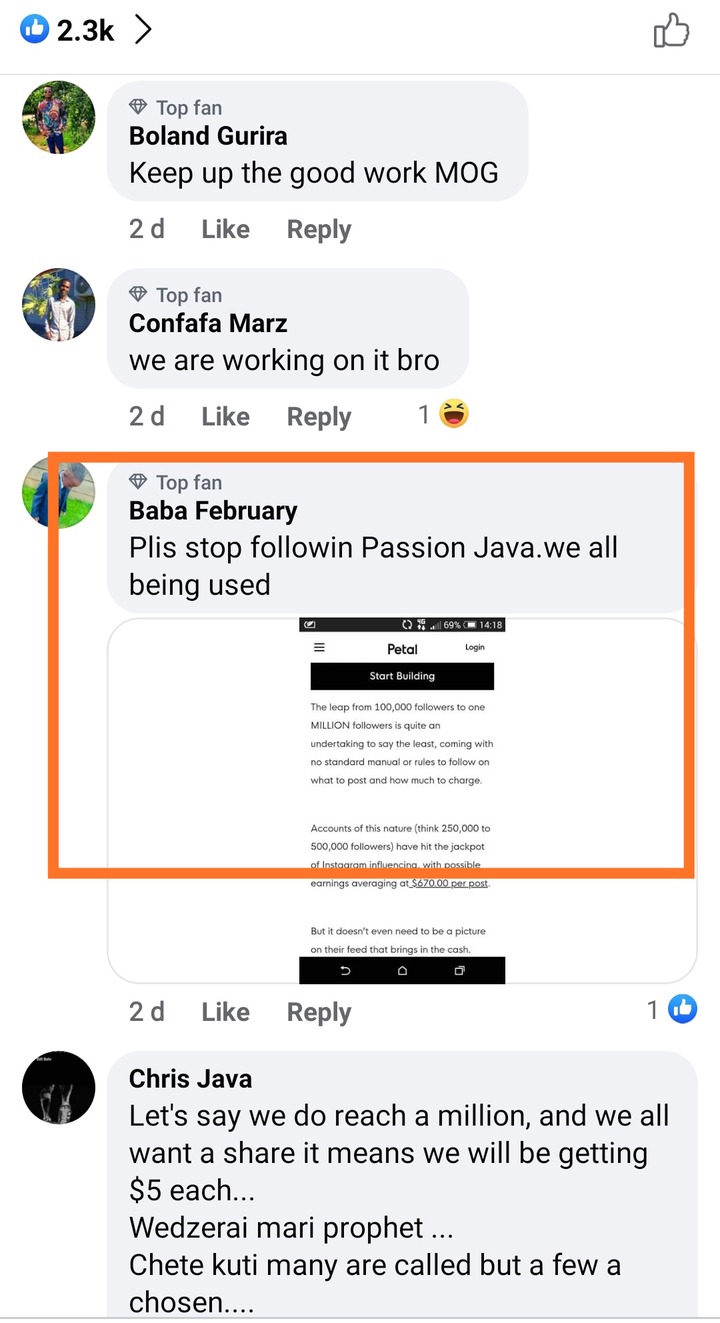Reply to Boland Gurira's comment
This screenshot has height=1323, width=720.
pos(319,230)
